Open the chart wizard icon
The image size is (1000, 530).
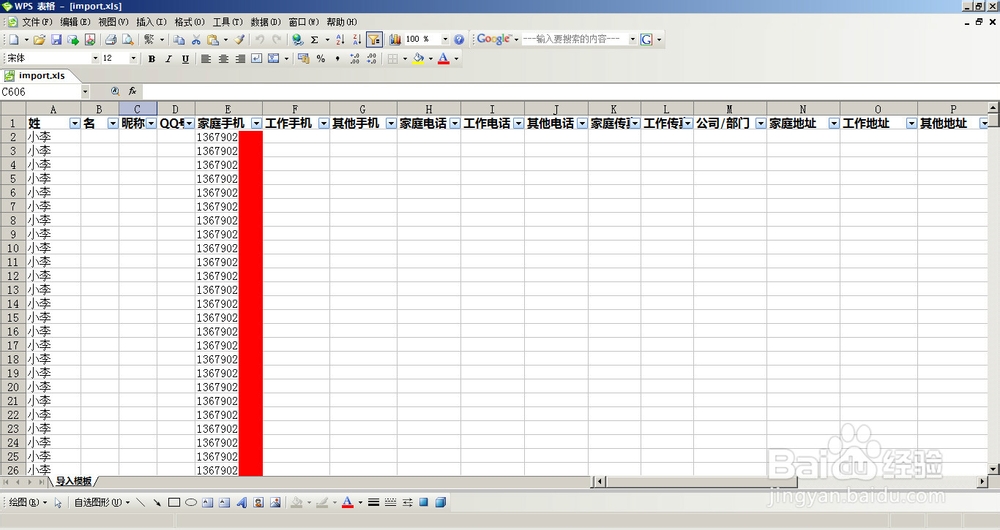tap(395, 40)
